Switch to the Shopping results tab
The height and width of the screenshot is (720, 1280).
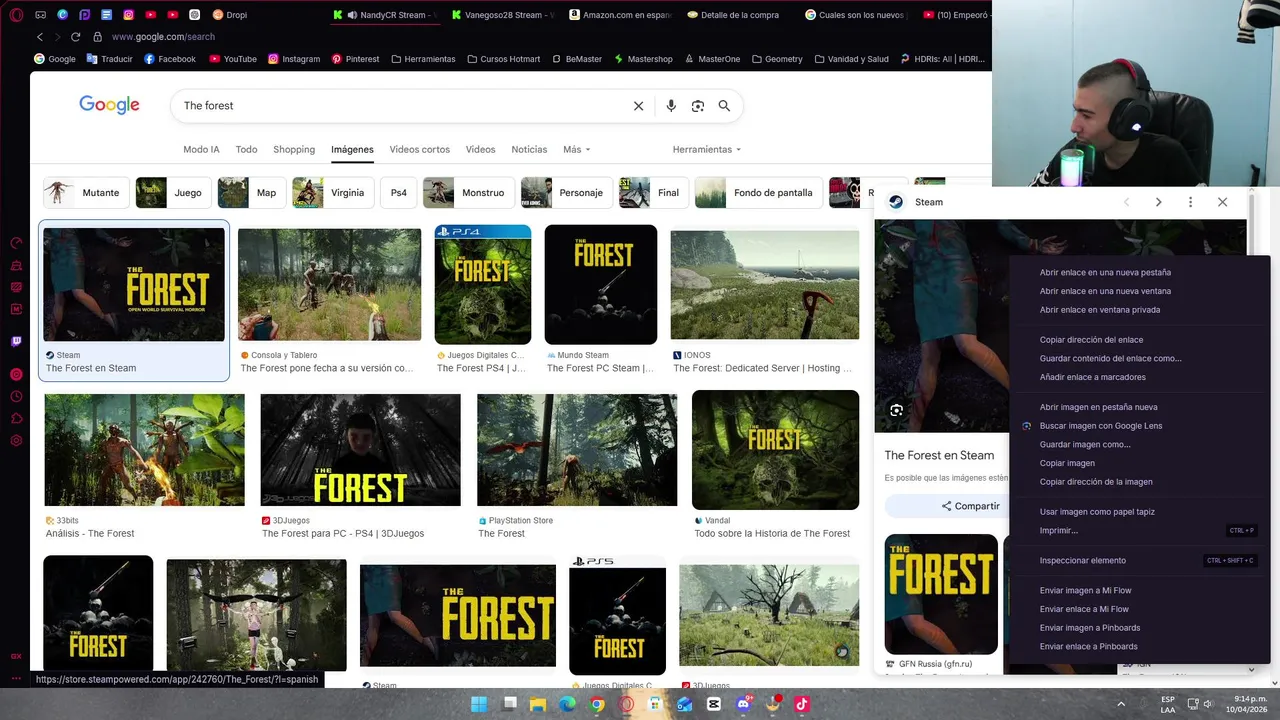pos(294,150)
